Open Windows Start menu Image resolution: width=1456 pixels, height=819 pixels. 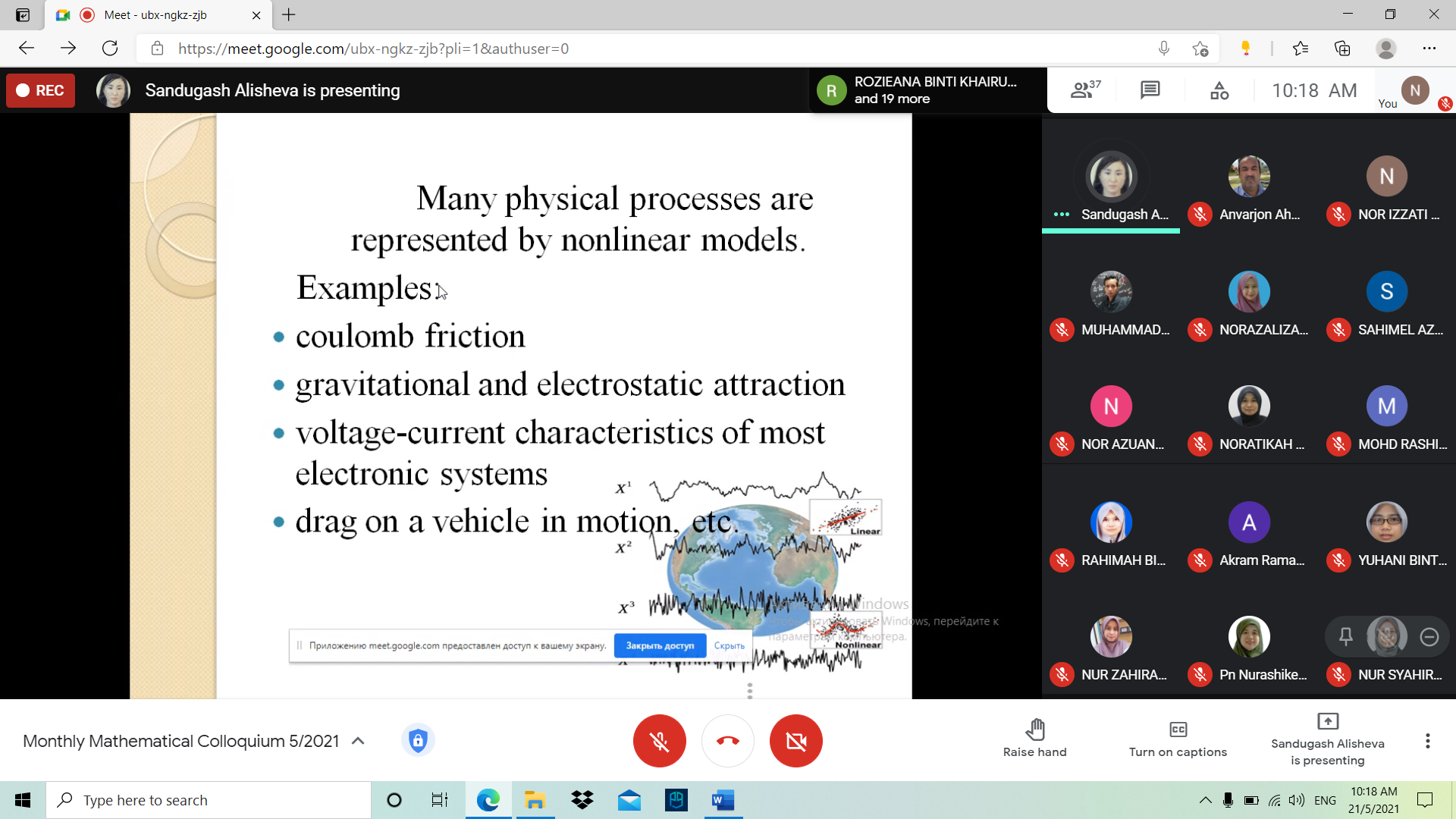pos(23,800)
